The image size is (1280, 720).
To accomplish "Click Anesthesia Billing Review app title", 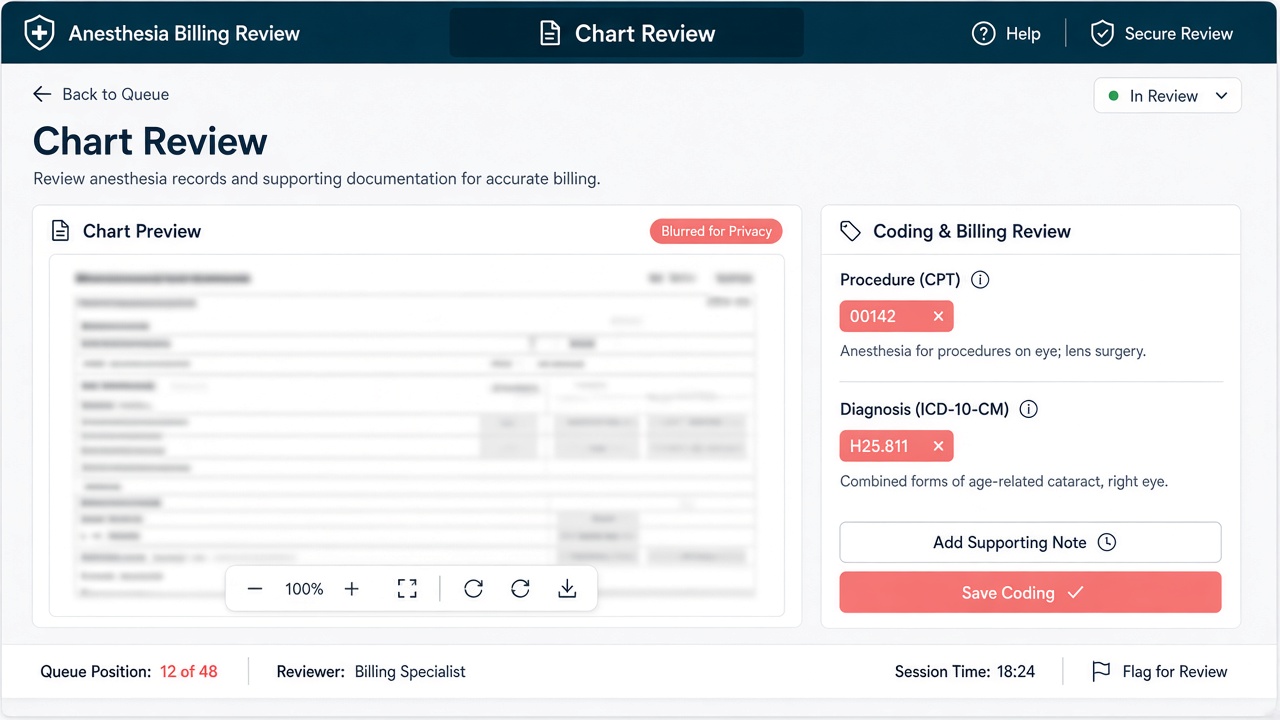I will tap(184, 33).
